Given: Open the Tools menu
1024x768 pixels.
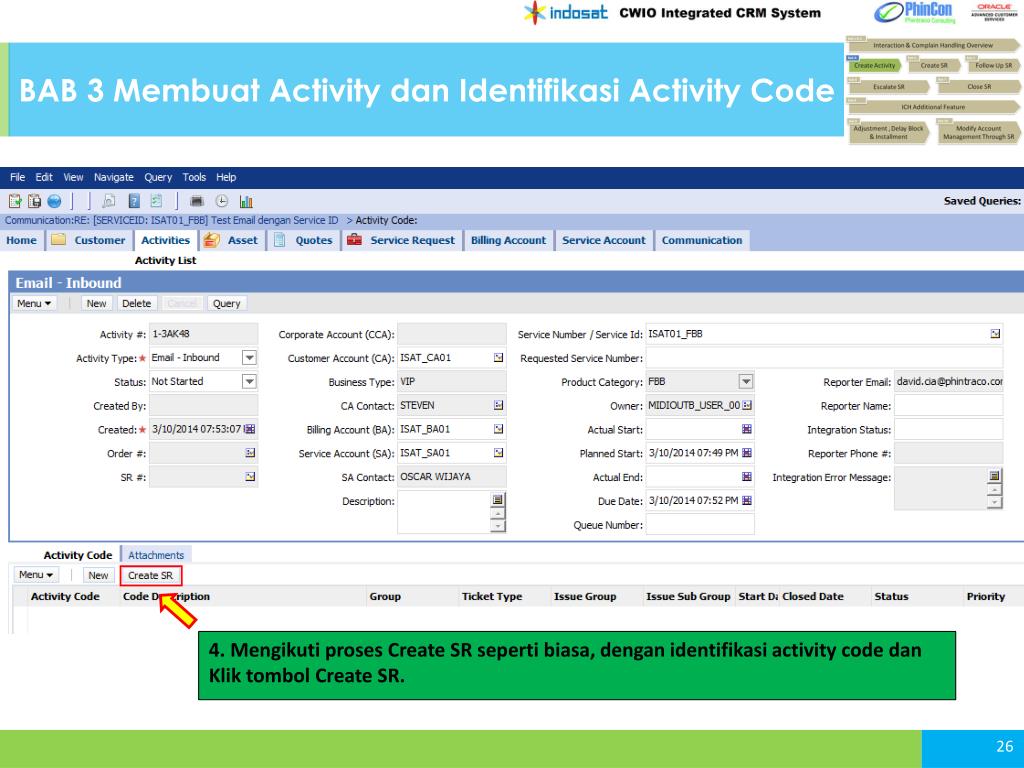Looking at the screenshot, I should [x=194, y=177].
